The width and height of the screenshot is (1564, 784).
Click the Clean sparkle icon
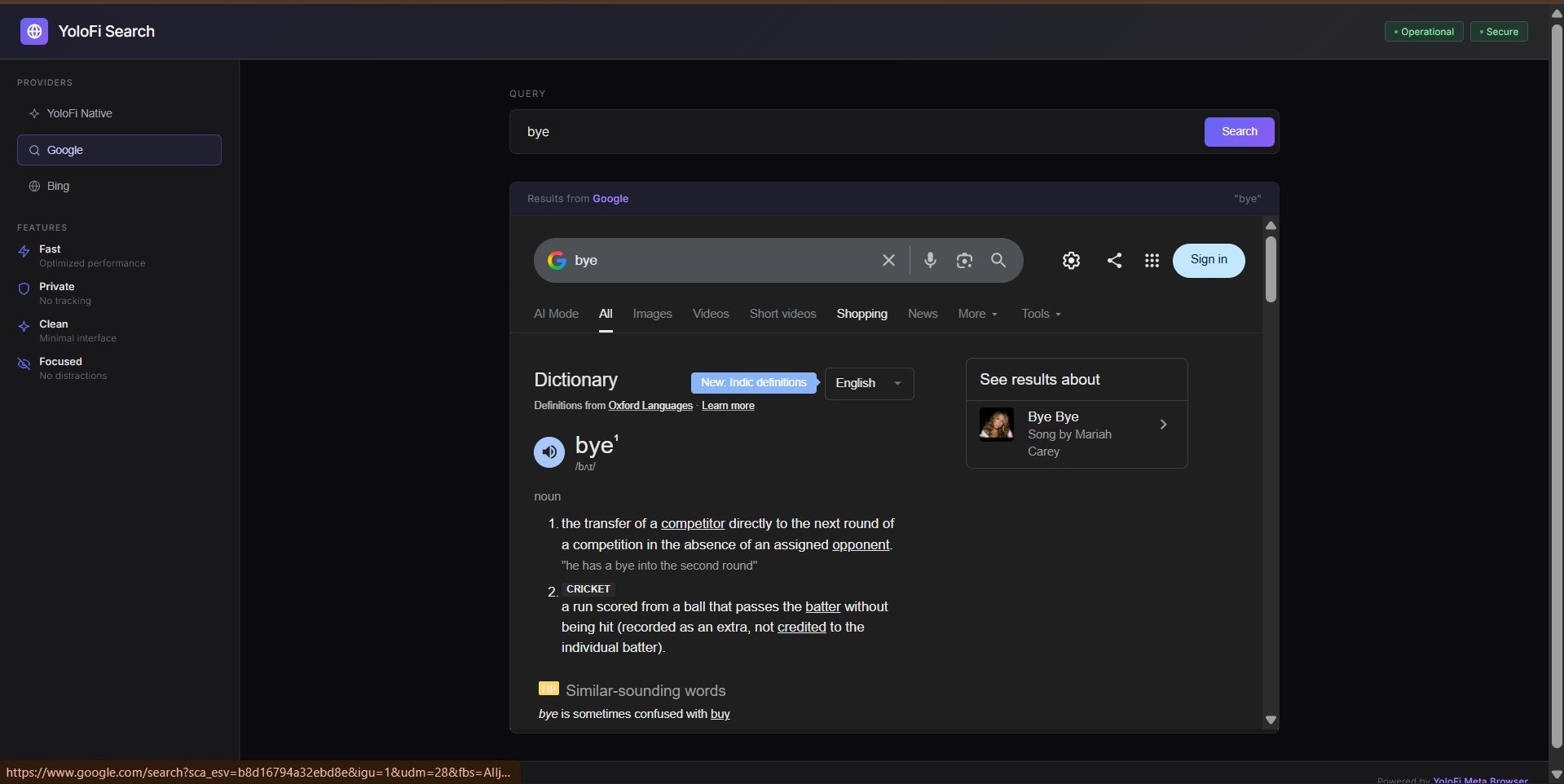point(24,326)
